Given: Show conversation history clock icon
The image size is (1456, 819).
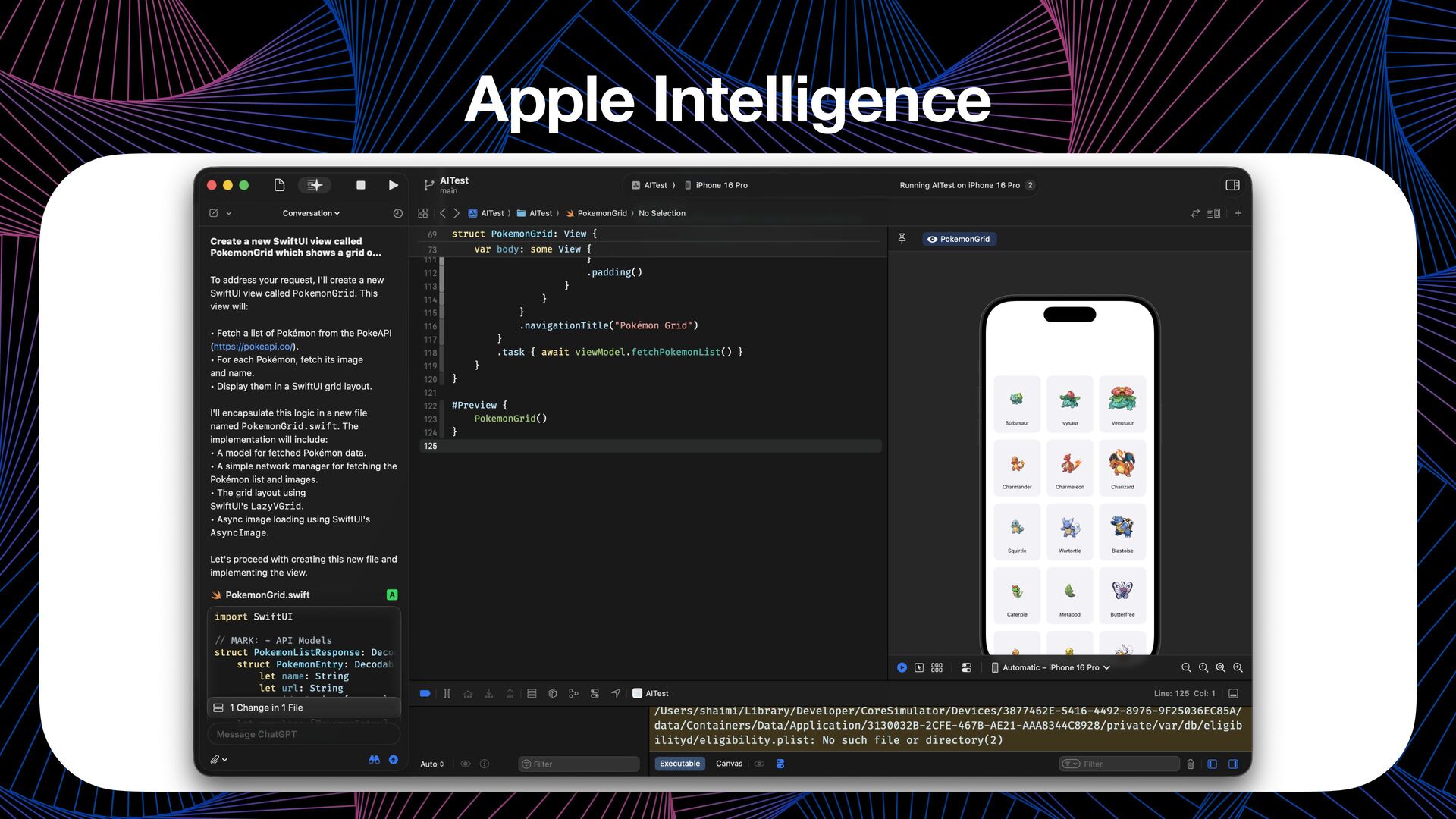Looking at the screenshot, I should pos(397,213).
